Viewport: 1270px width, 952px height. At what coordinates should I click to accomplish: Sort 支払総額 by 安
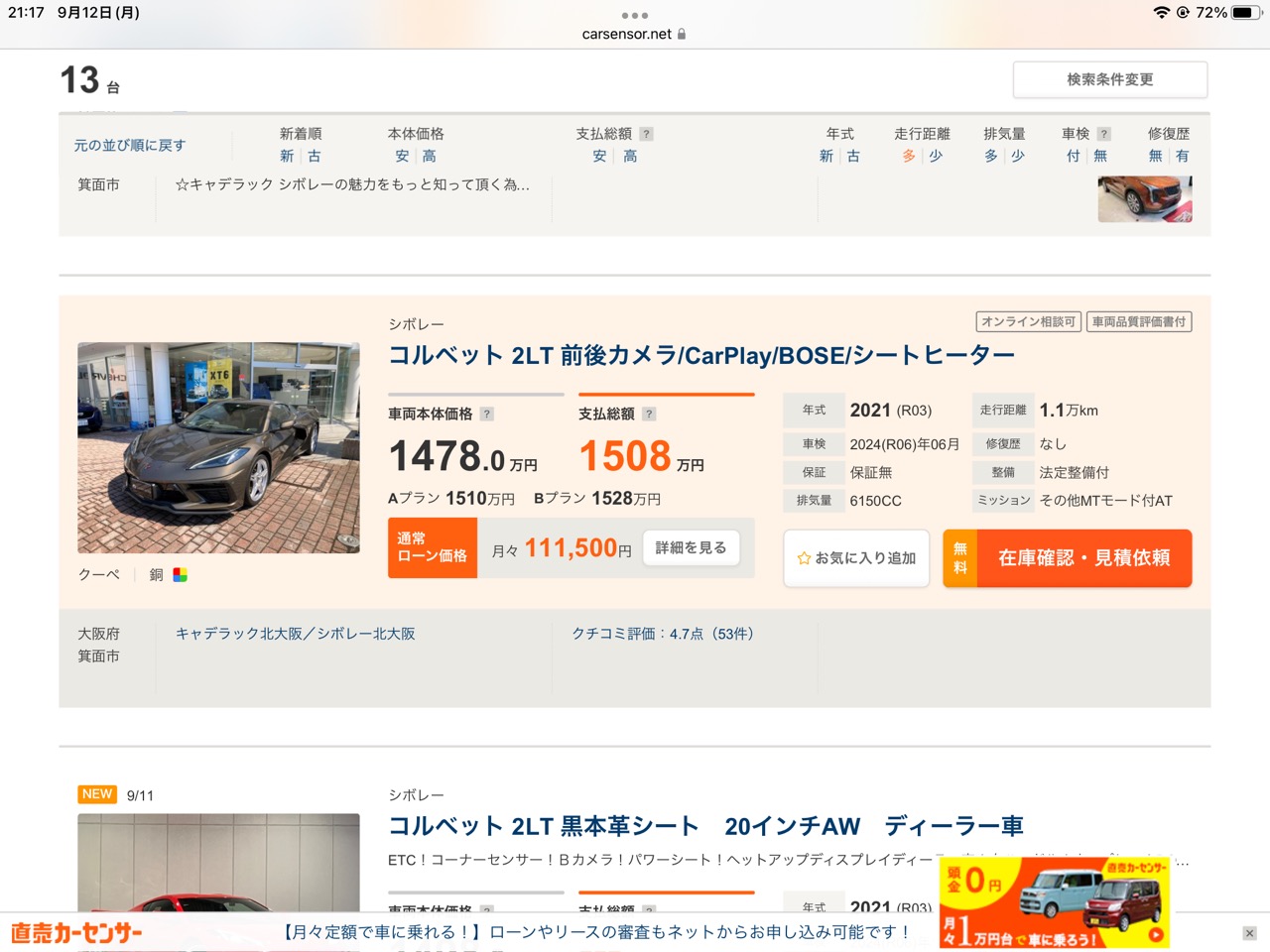pos(599,156)
